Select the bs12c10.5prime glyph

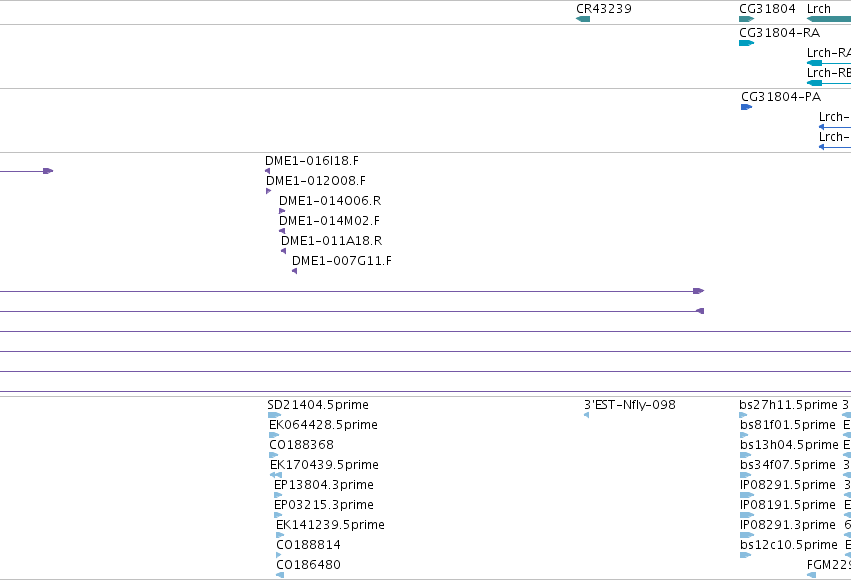[745, 556]
